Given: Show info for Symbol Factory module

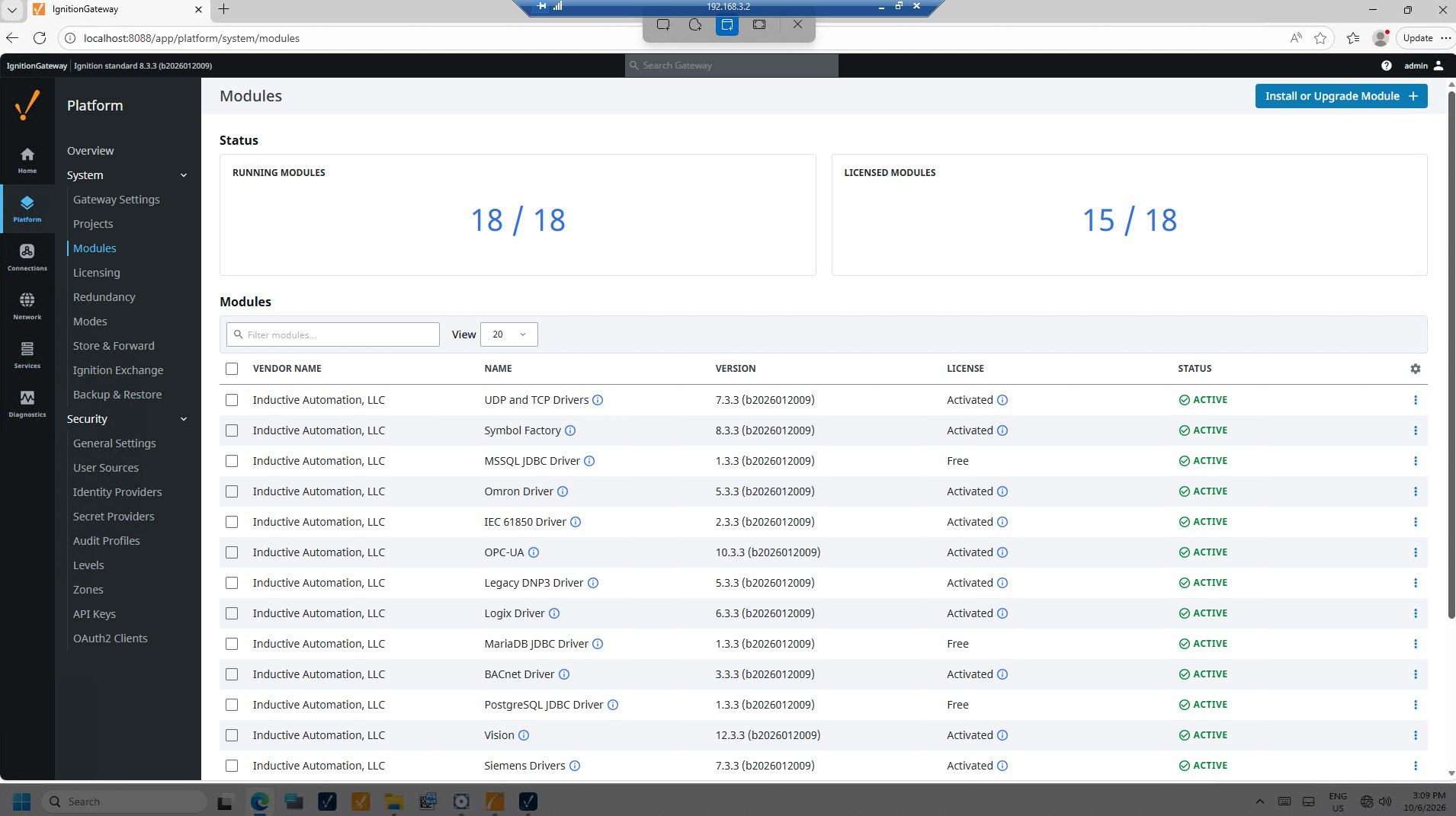Looking at the screenshot, I should 570,430.
